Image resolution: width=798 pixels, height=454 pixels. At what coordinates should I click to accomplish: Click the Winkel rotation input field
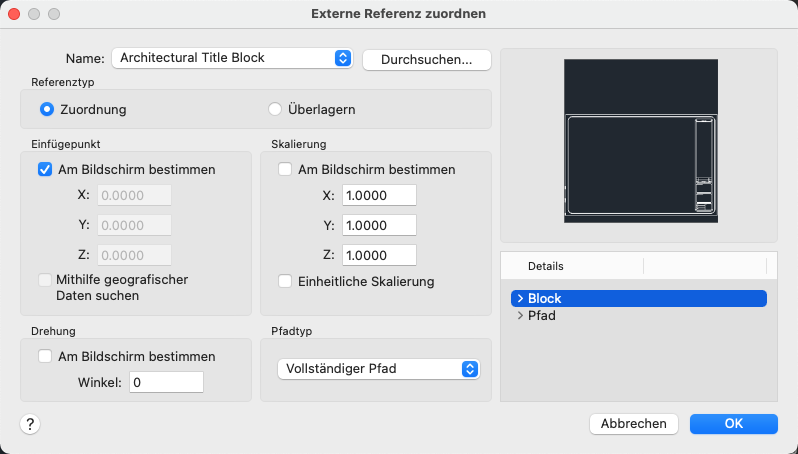[x=166, y=382]
